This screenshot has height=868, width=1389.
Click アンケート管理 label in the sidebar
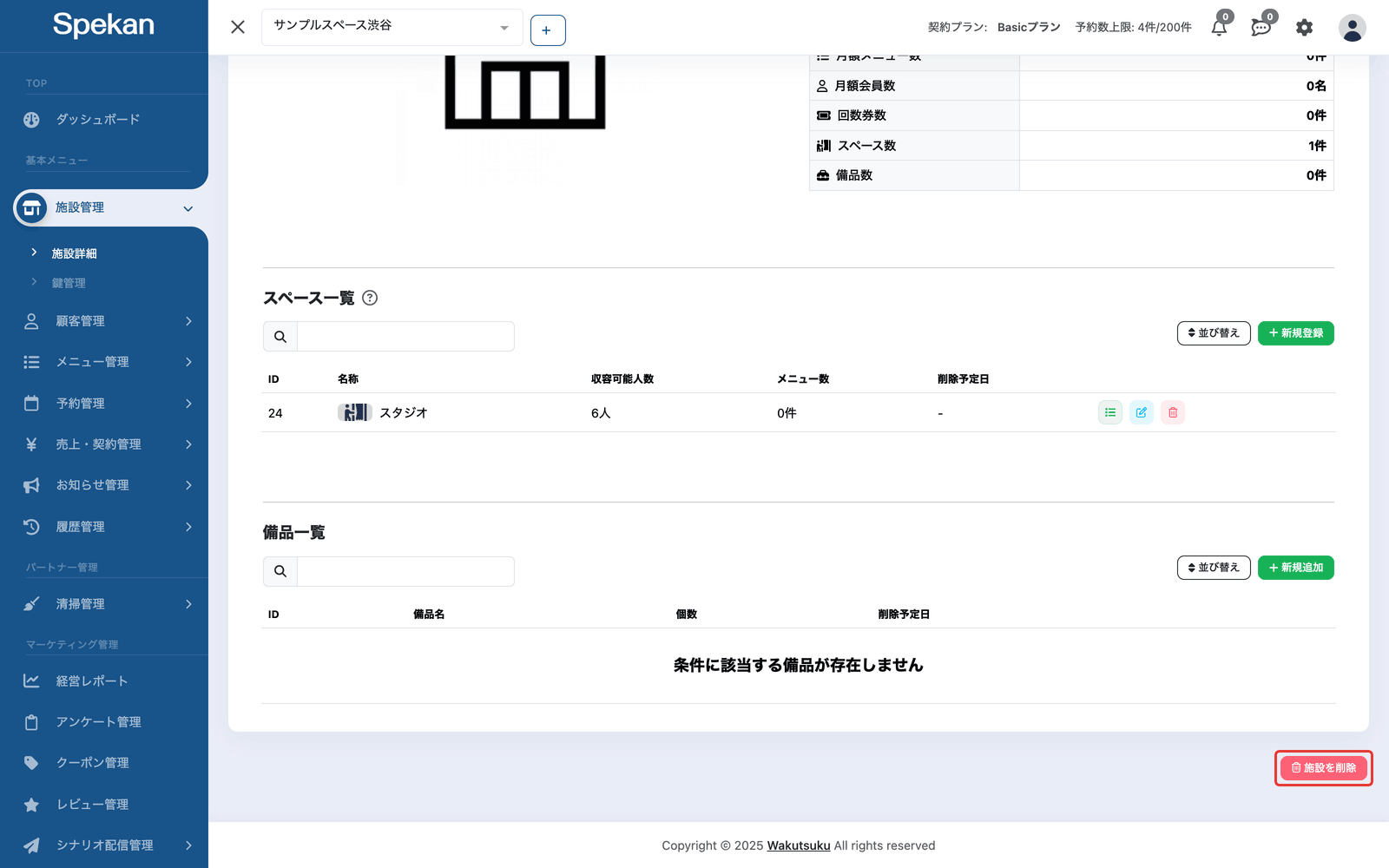pos(99,722)
